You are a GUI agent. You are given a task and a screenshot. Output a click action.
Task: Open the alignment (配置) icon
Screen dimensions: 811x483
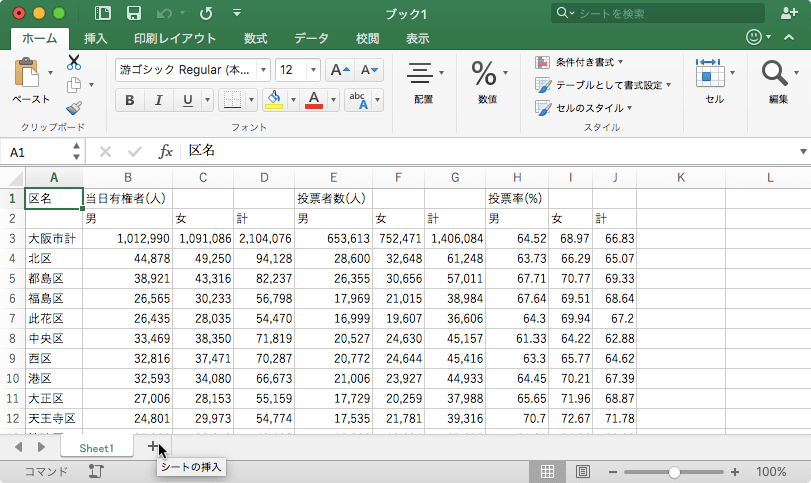tap(419, 73)
